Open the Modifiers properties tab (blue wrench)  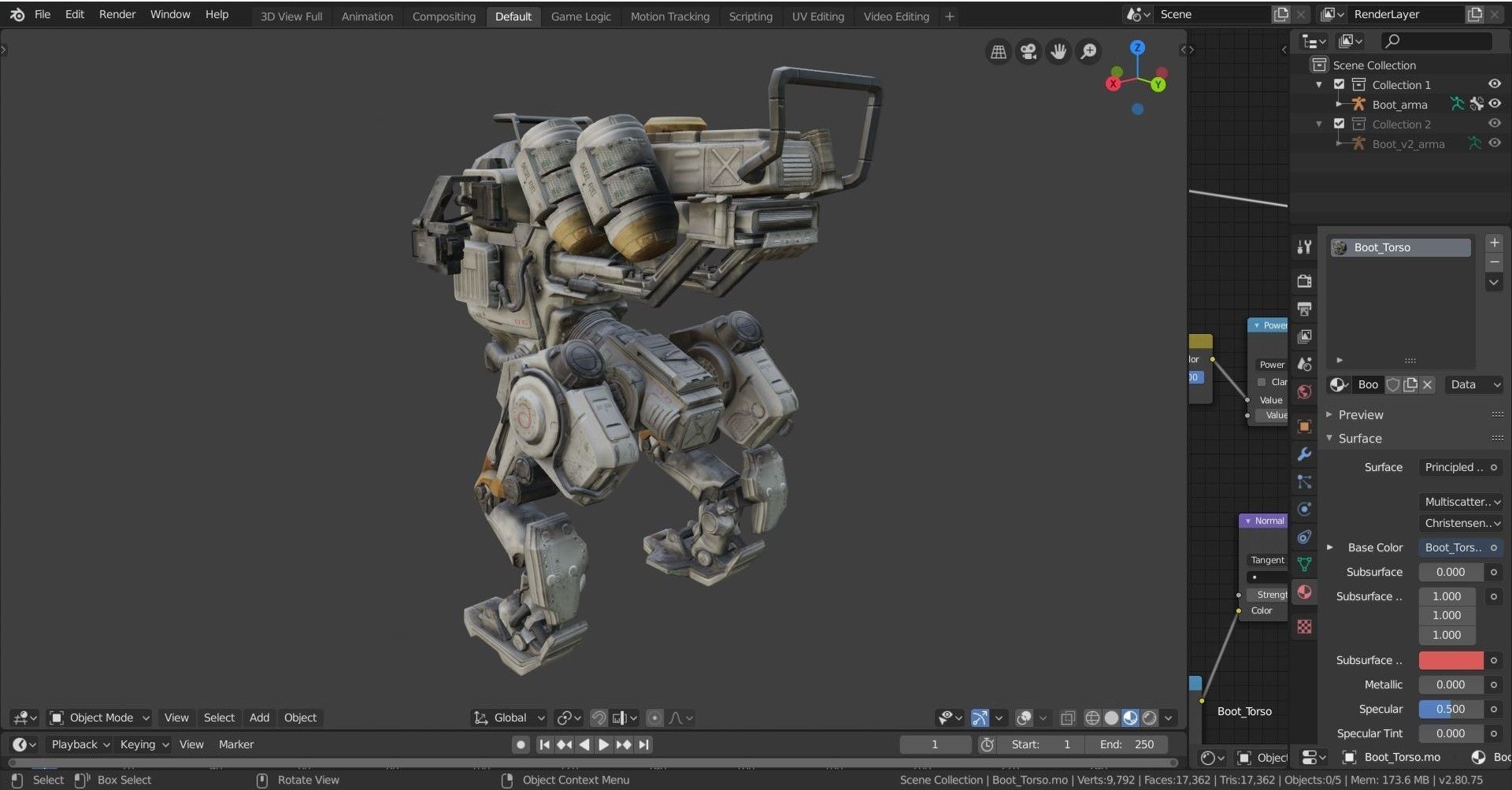pos(1304,454)
